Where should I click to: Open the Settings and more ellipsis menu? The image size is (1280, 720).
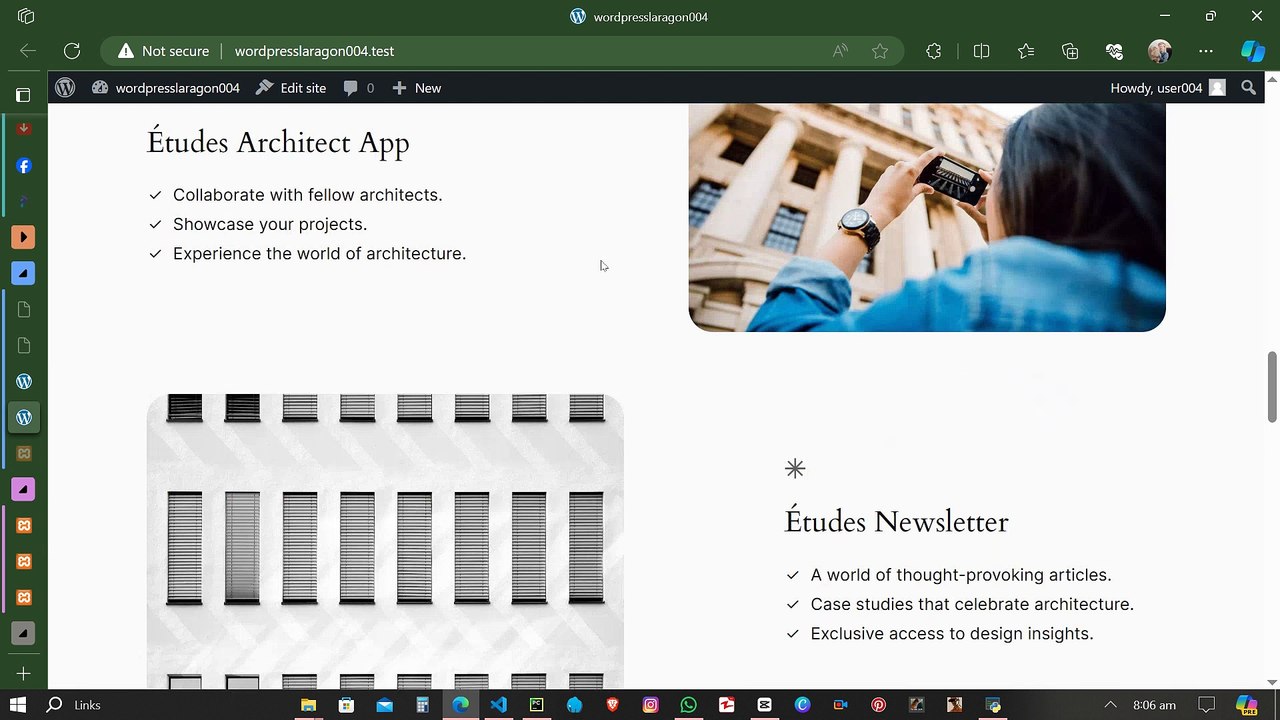point(1206,51)
